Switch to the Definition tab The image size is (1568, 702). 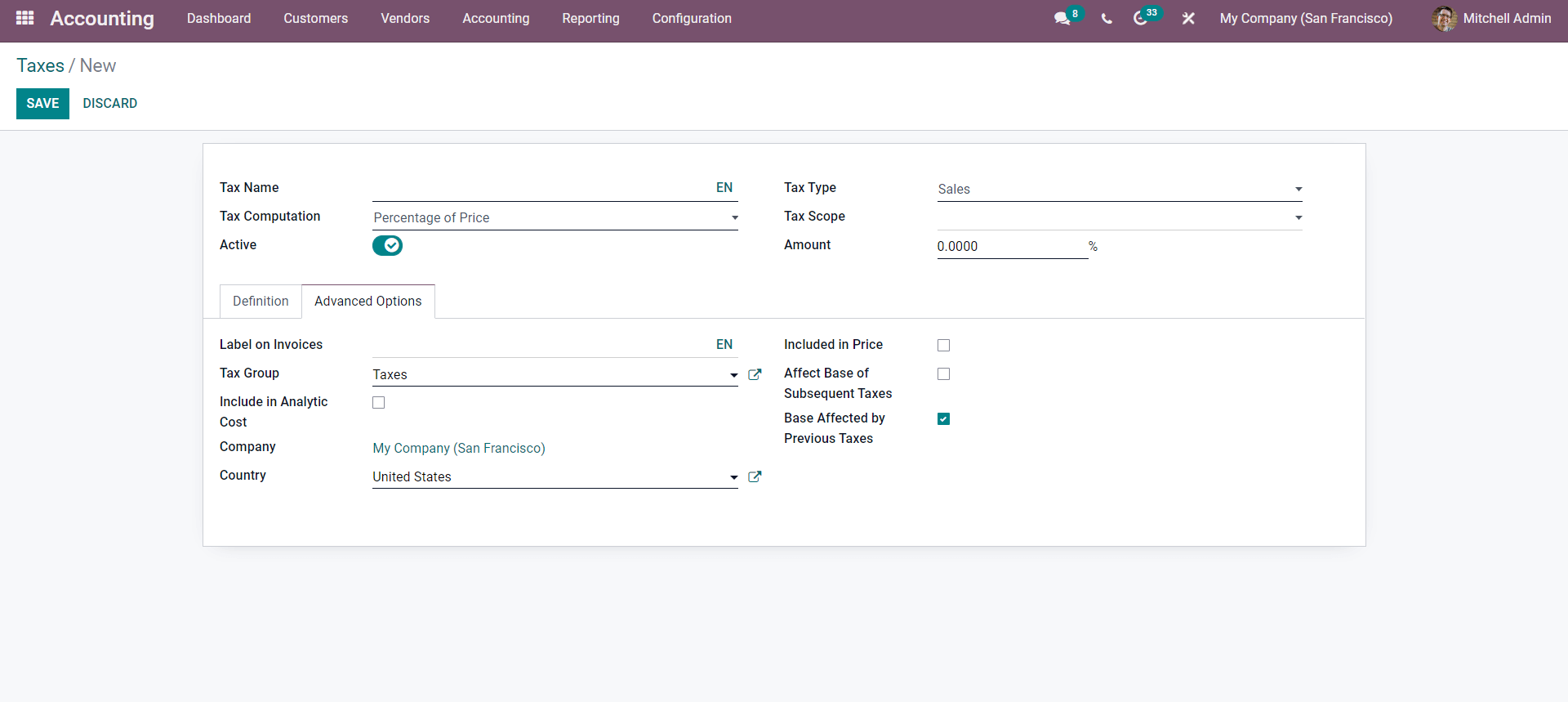(261, 302)
